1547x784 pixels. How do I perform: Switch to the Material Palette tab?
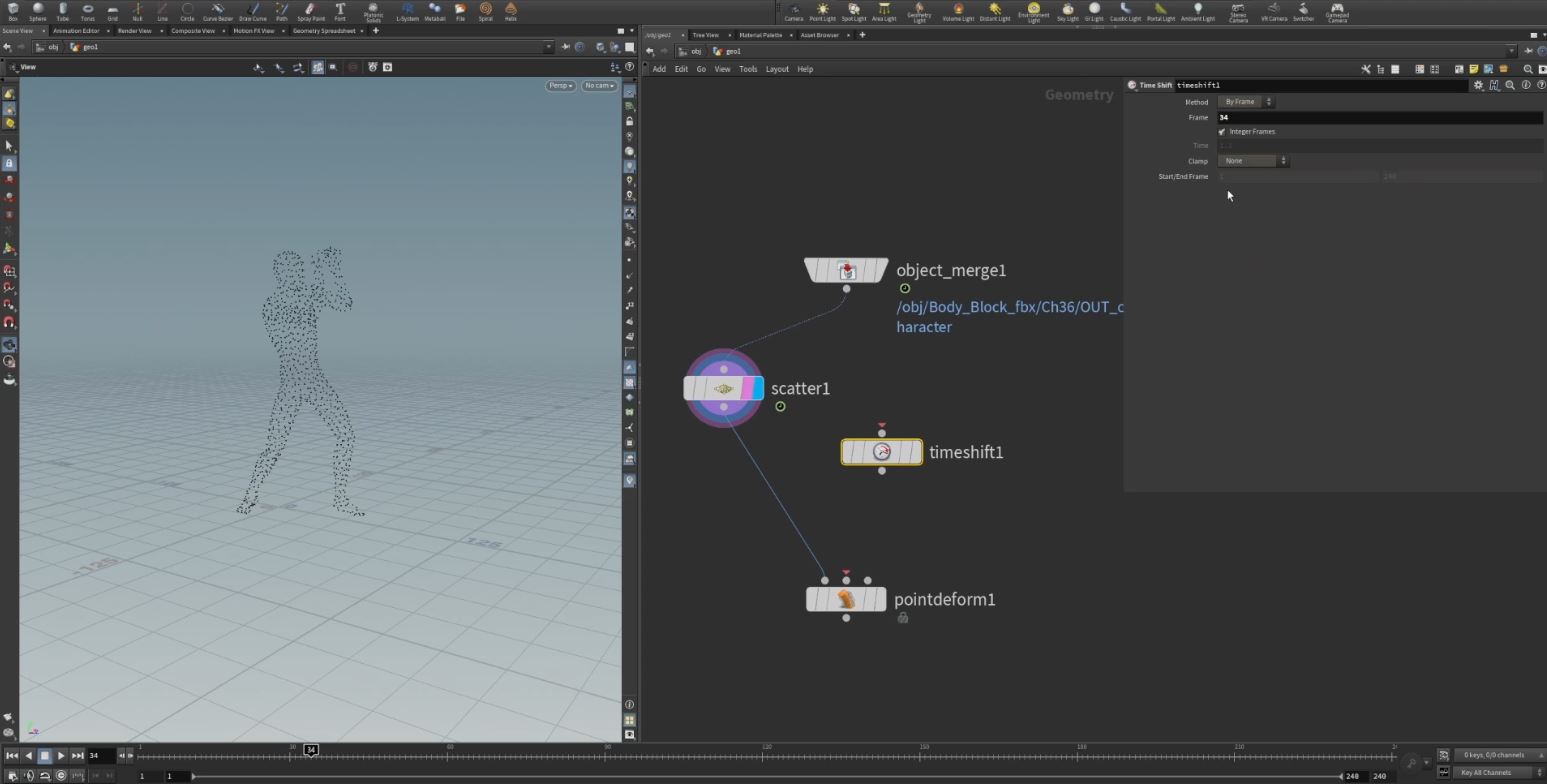761,34
